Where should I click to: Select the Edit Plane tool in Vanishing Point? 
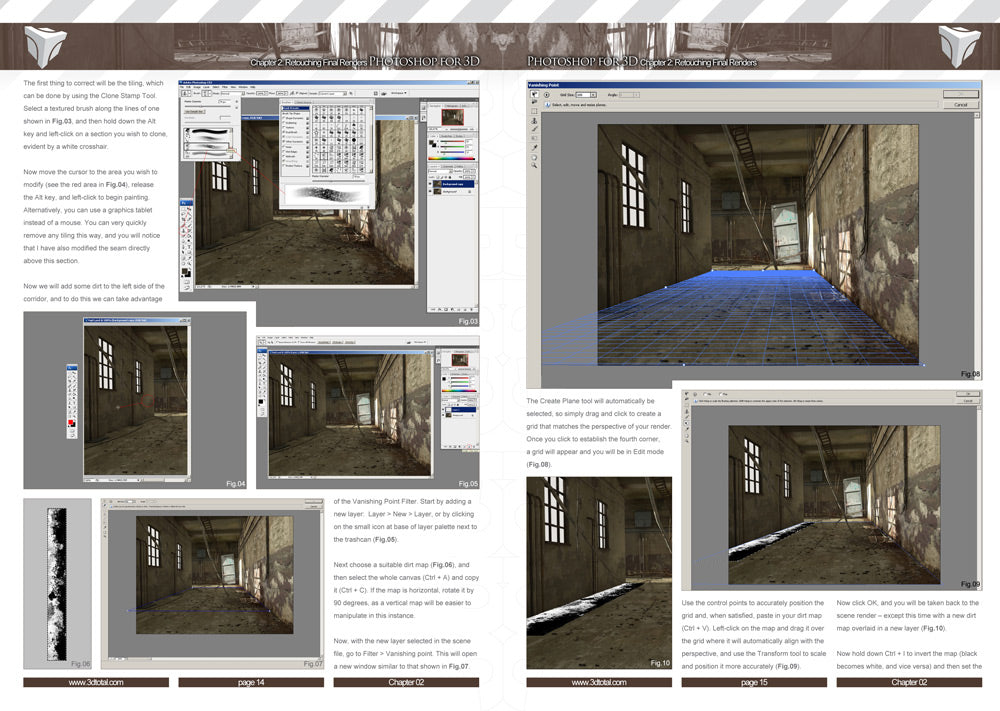click(x=534, y=95)
